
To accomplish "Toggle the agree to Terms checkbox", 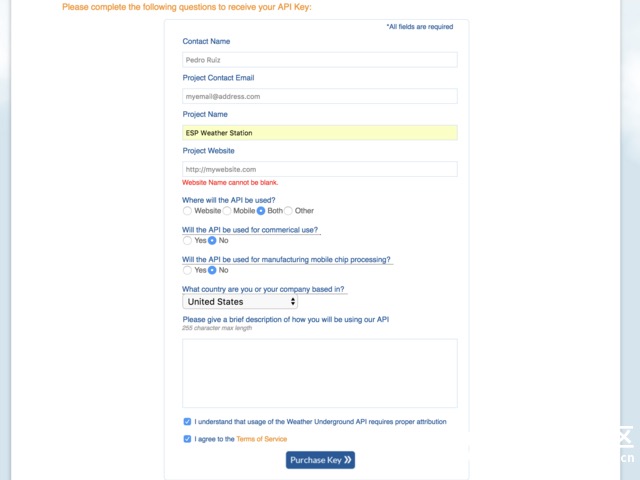I will [187, 439].
